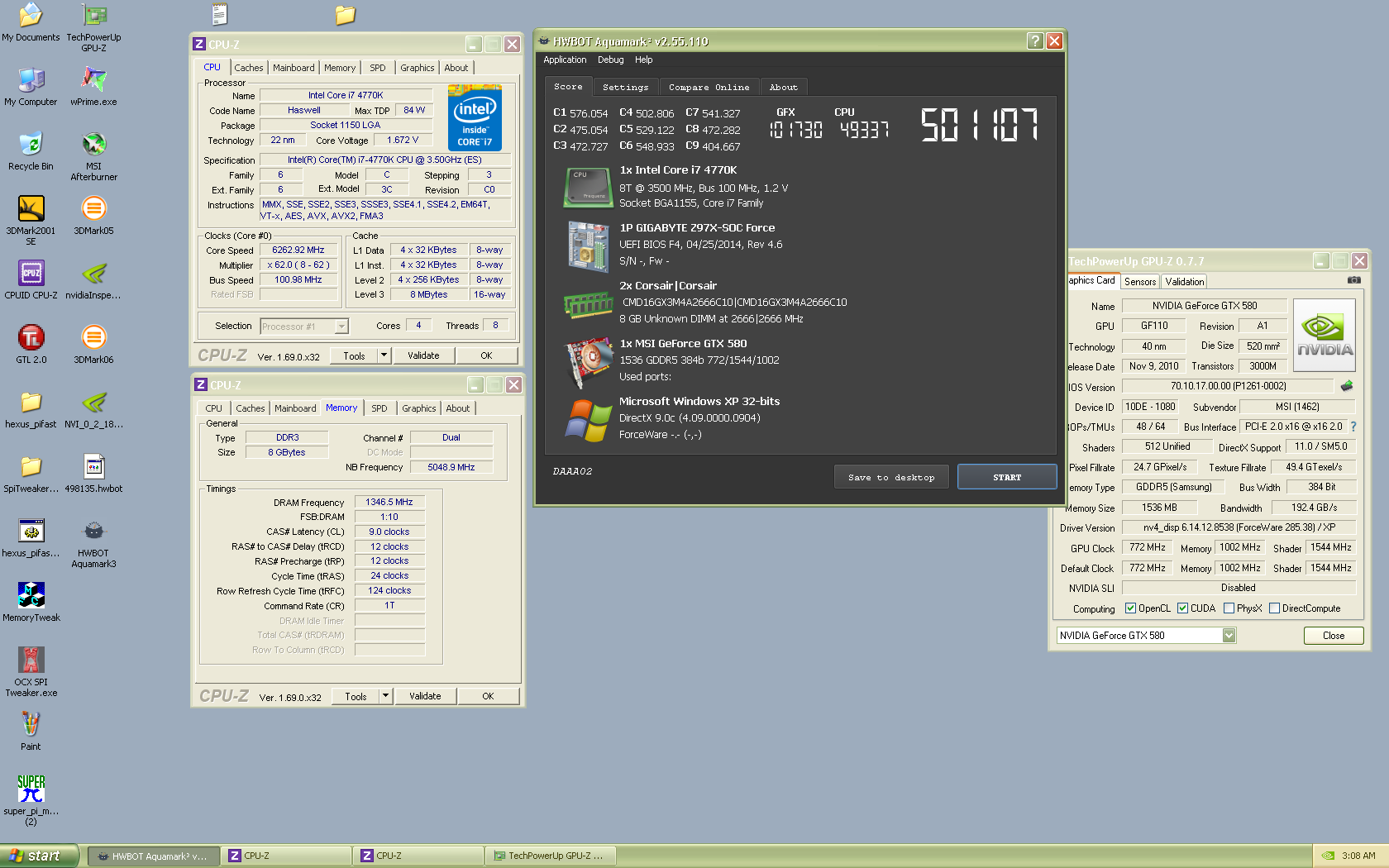Click Bus Interface question mark in GPU-Z
Image resolution: width=1389 pixels, height=868 pixels.
tap(1353, 427)
